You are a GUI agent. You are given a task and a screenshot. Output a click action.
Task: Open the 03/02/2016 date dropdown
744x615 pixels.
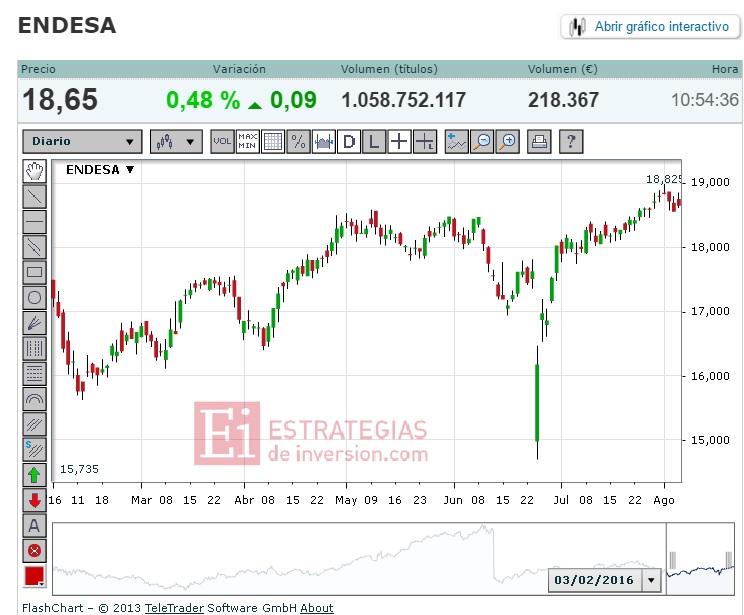click(x=651, y=580)
